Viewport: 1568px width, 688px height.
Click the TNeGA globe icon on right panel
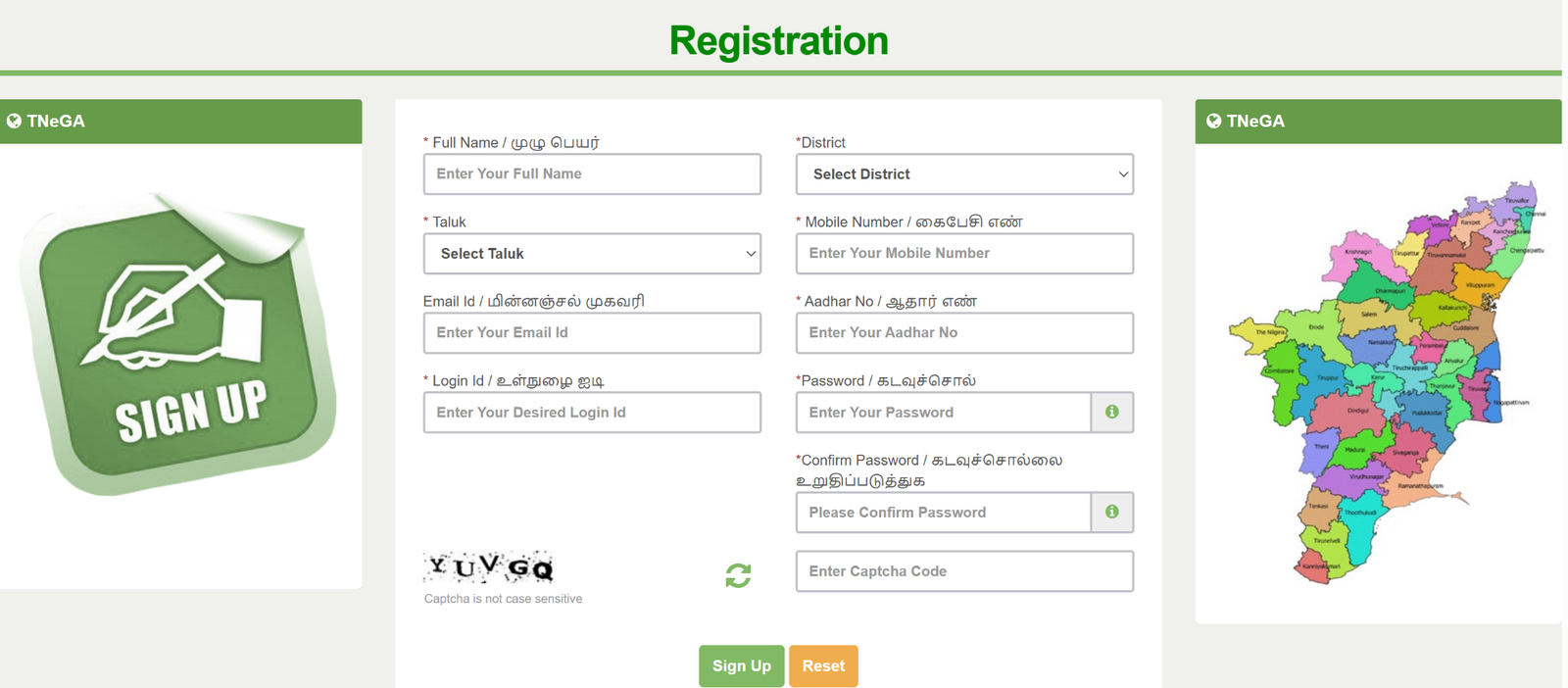click(x=1212, y=121)
